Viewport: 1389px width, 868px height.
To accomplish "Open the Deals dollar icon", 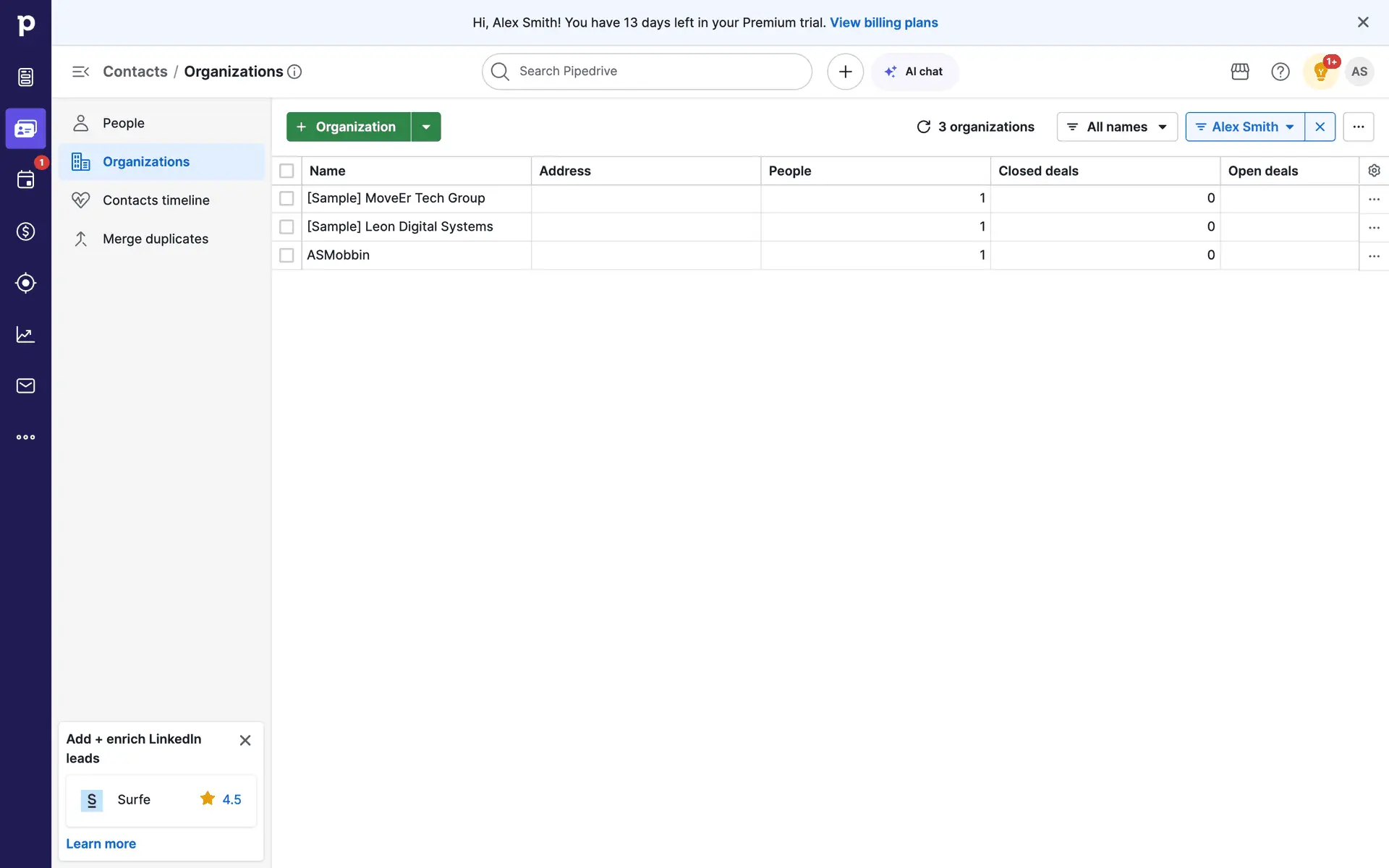I will click(x=25, y=231).
